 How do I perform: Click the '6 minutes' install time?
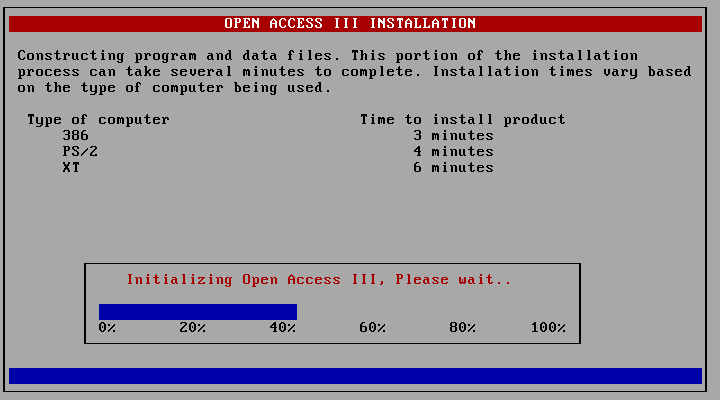[453, 168]
